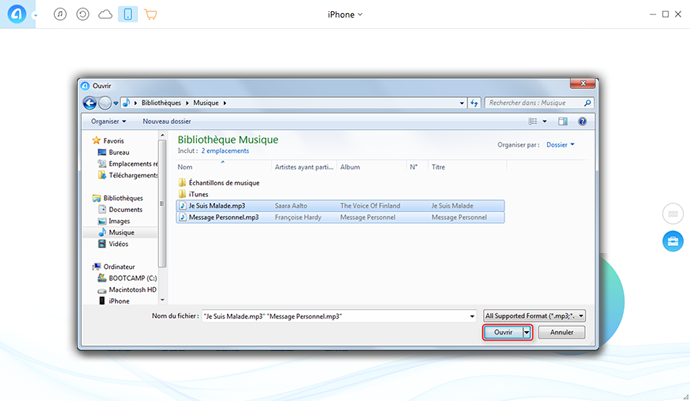
Task: Click the Françoise Hardy artist cell
Action: 298,217
